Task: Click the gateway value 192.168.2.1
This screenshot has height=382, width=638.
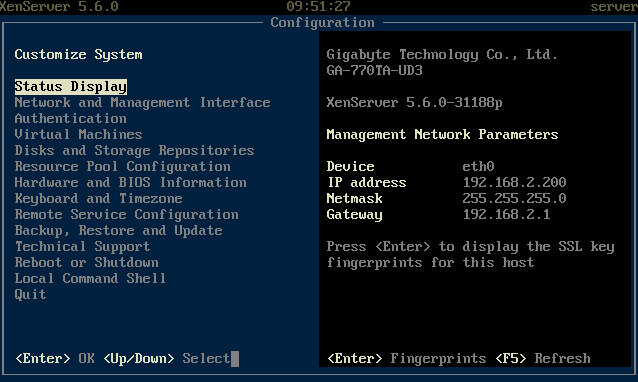Action: point(507,214)
